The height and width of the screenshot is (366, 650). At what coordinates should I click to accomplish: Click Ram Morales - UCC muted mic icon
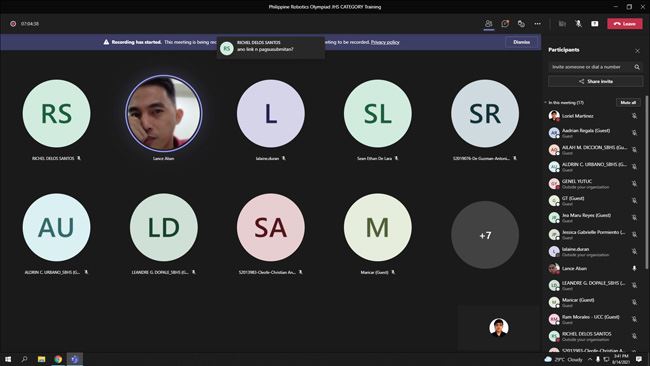(634, 319)
